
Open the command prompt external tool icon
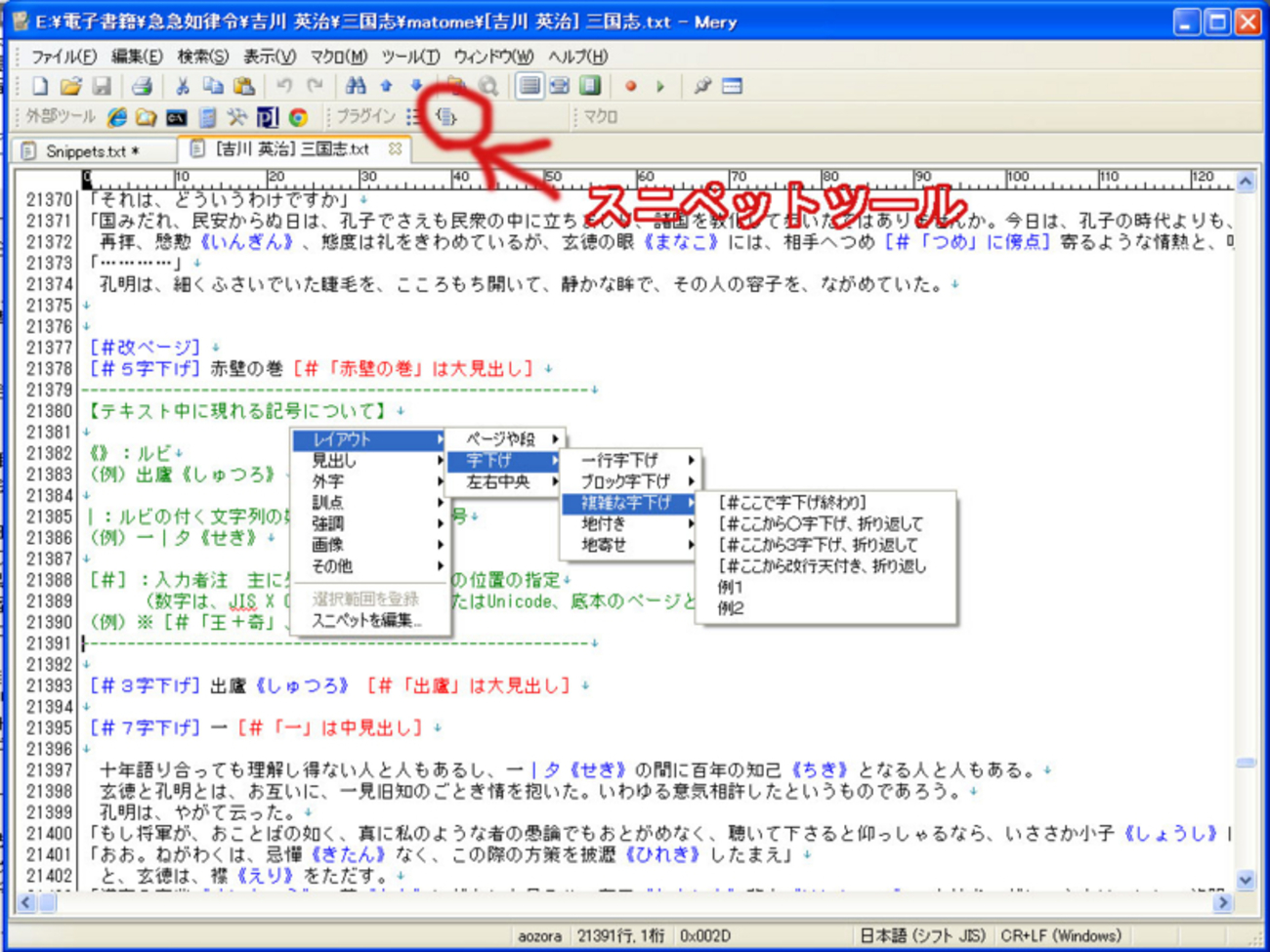[176, 117]
